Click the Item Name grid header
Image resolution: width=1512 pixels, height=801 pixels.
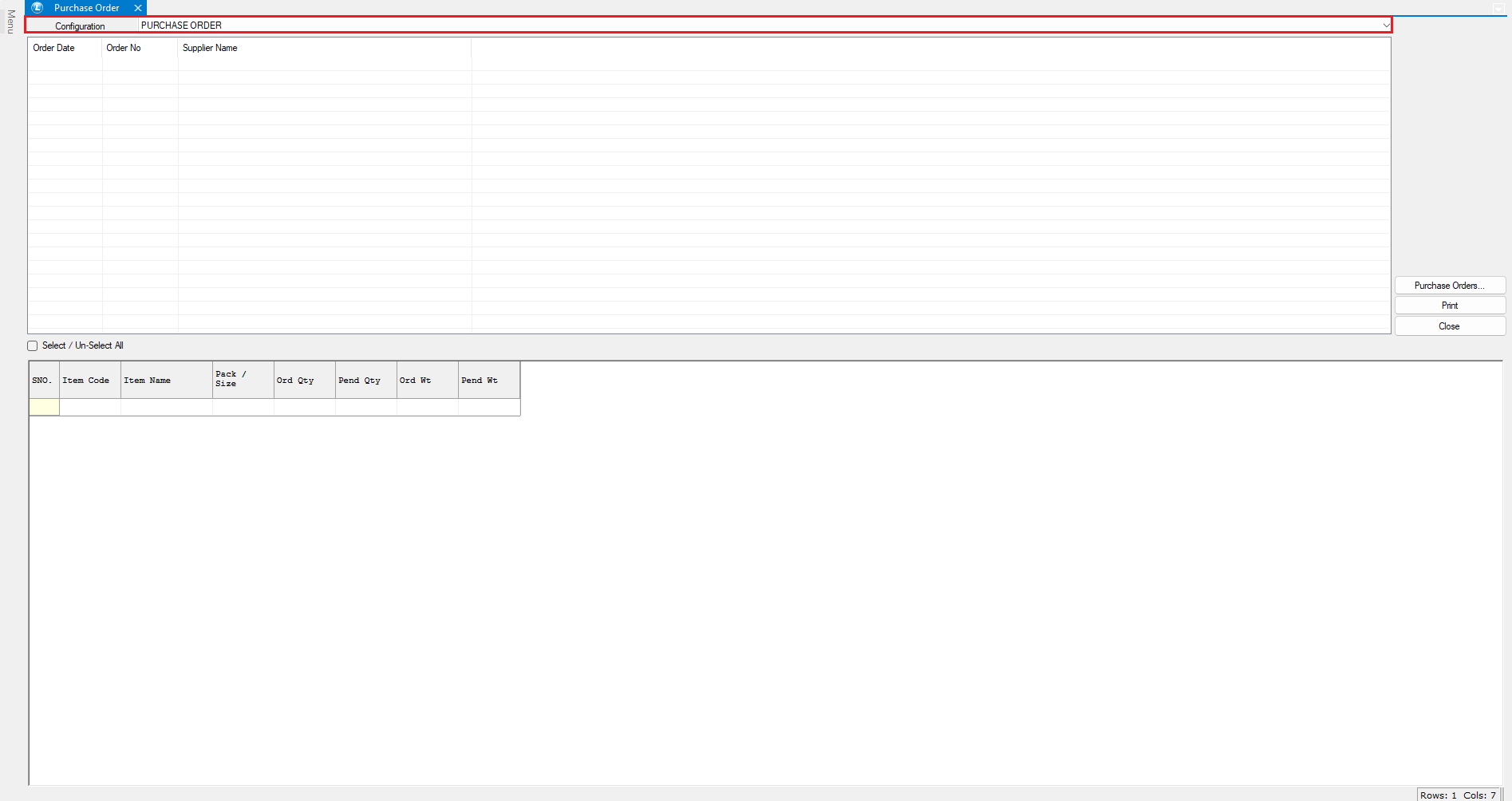[x=148, y=381]
